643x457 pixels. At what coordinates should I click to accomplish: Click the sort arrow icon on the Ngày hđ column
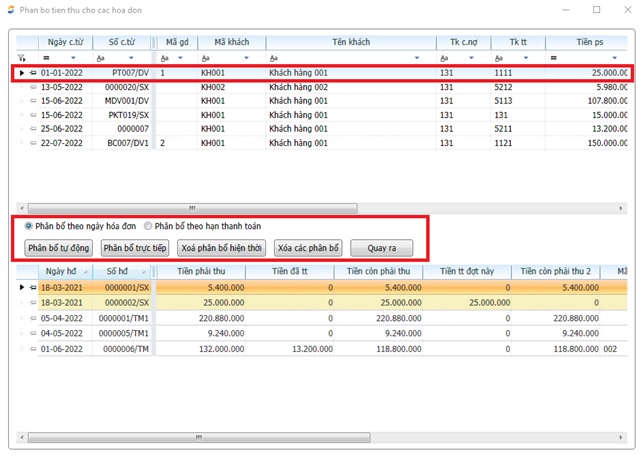[86, 271]
